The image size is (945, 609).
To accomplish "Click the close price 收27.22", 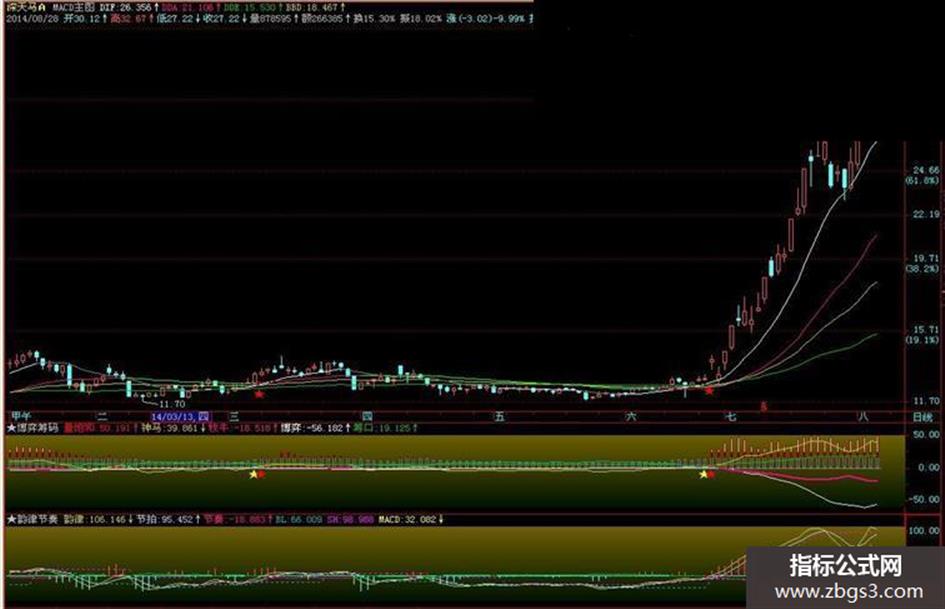I will (x=223, y=19).
